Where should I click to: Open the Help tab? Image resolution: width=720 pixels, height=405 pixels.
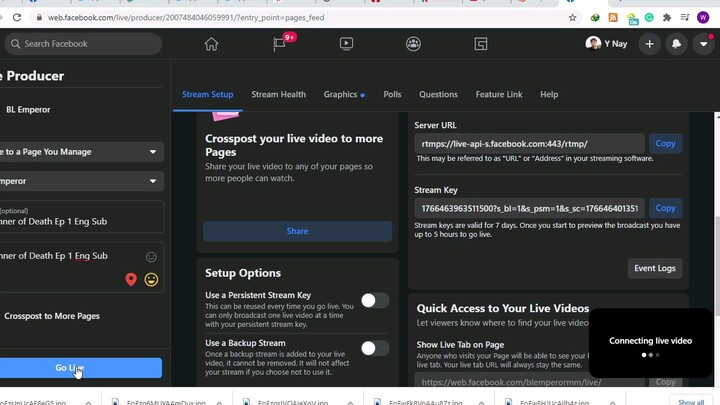pos(549,95)
